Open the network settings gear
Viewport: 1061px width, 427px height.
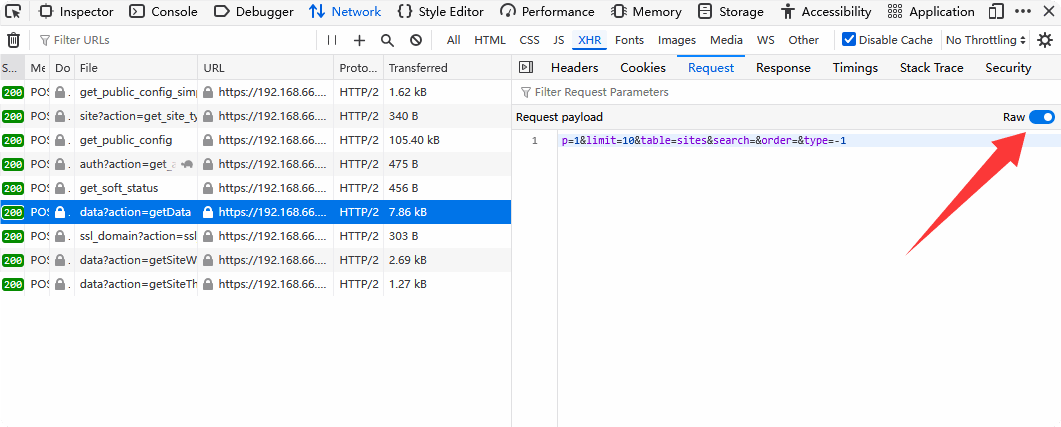(1045, 40)
